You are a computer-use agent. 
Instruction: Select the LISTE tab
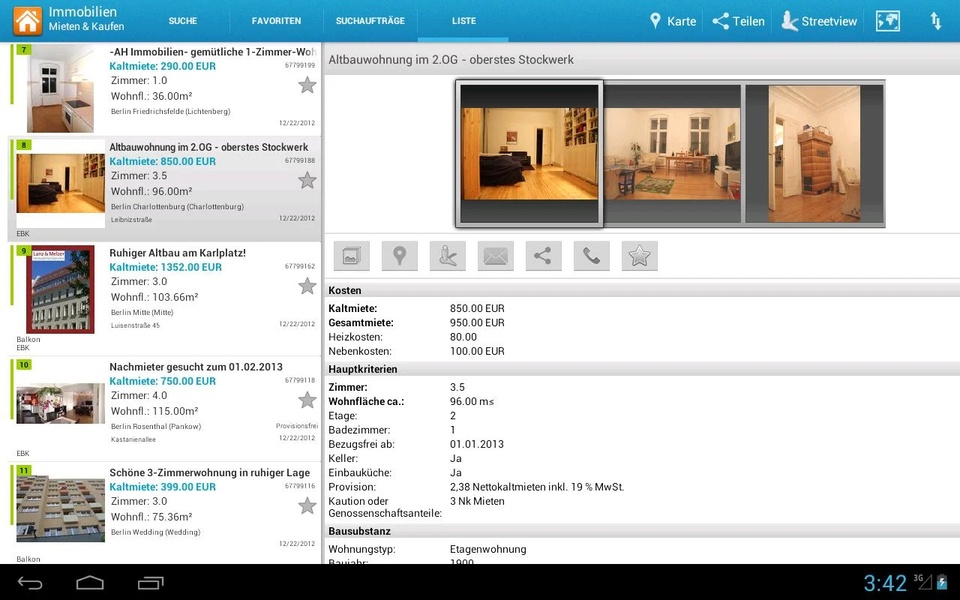[x=463, y=21]
